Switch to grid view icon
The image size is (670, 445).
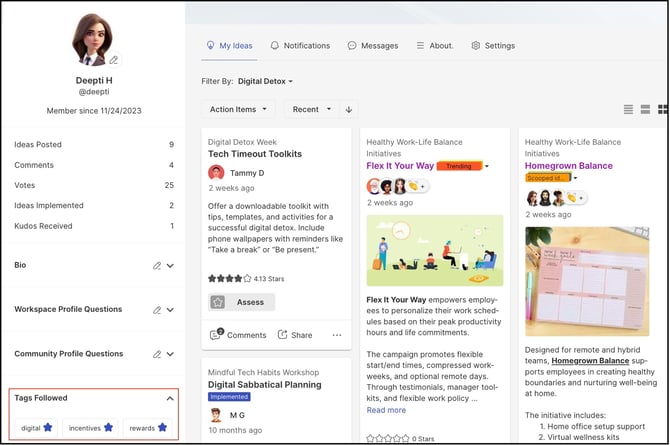click(663, 109)
